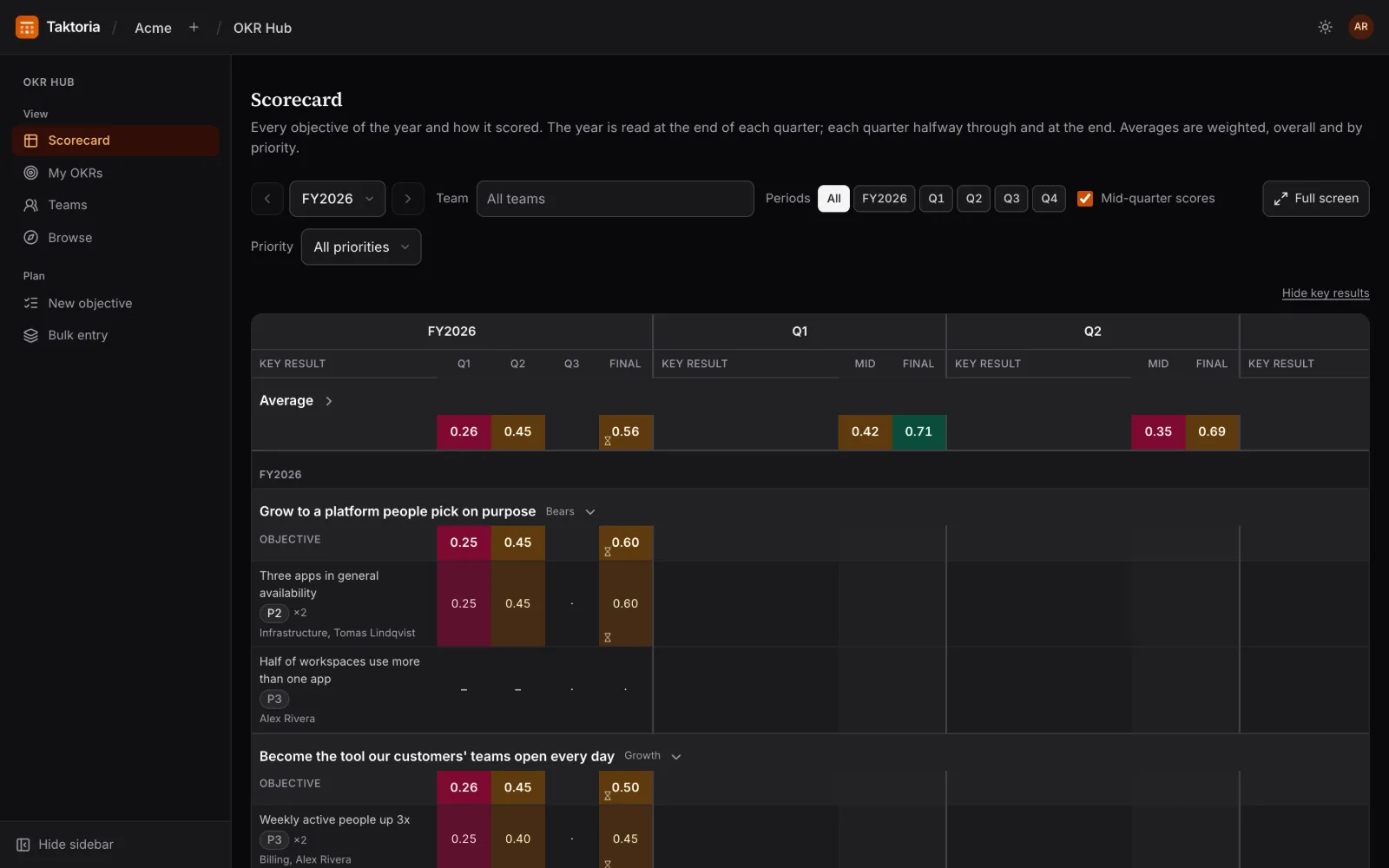This screenshot has width=1389, height=868.
Task: Open FY2026 year dropdown
Action: pos(337,199)
